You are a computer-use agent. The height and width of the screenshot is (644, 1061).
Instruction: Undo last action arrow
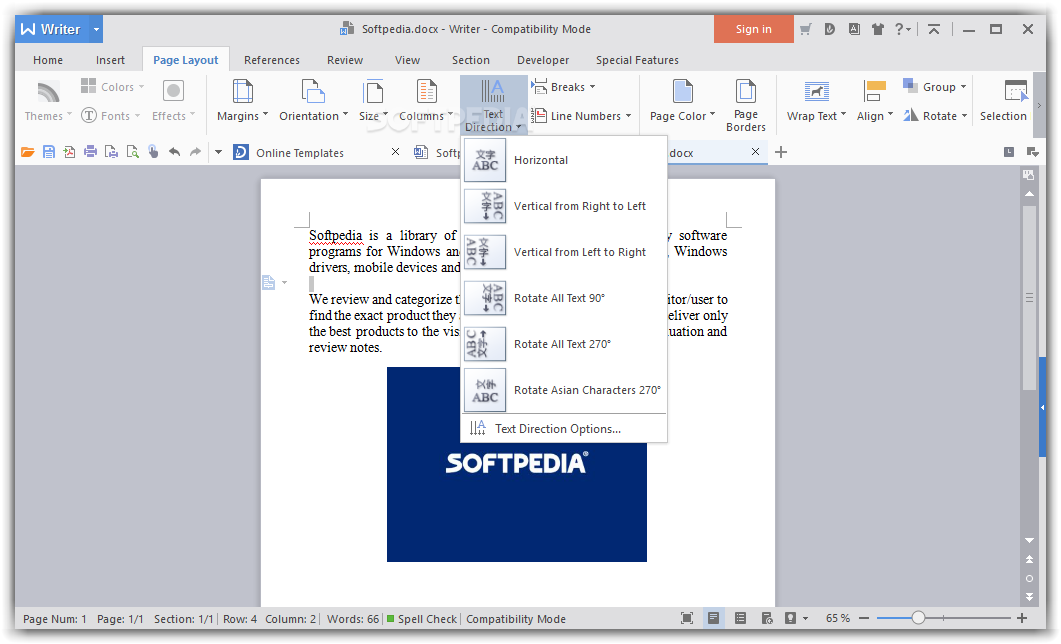click(174, 152)
